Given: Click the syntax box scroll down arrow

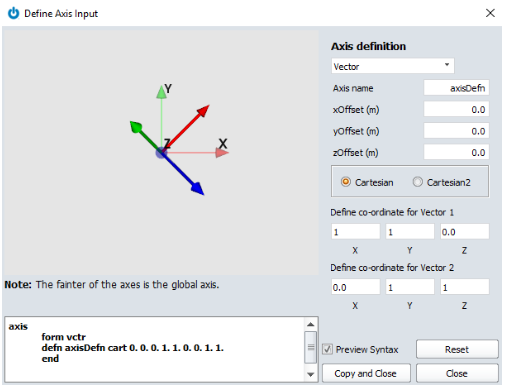Looking at the screenshot, I should [x=311, y=374].
